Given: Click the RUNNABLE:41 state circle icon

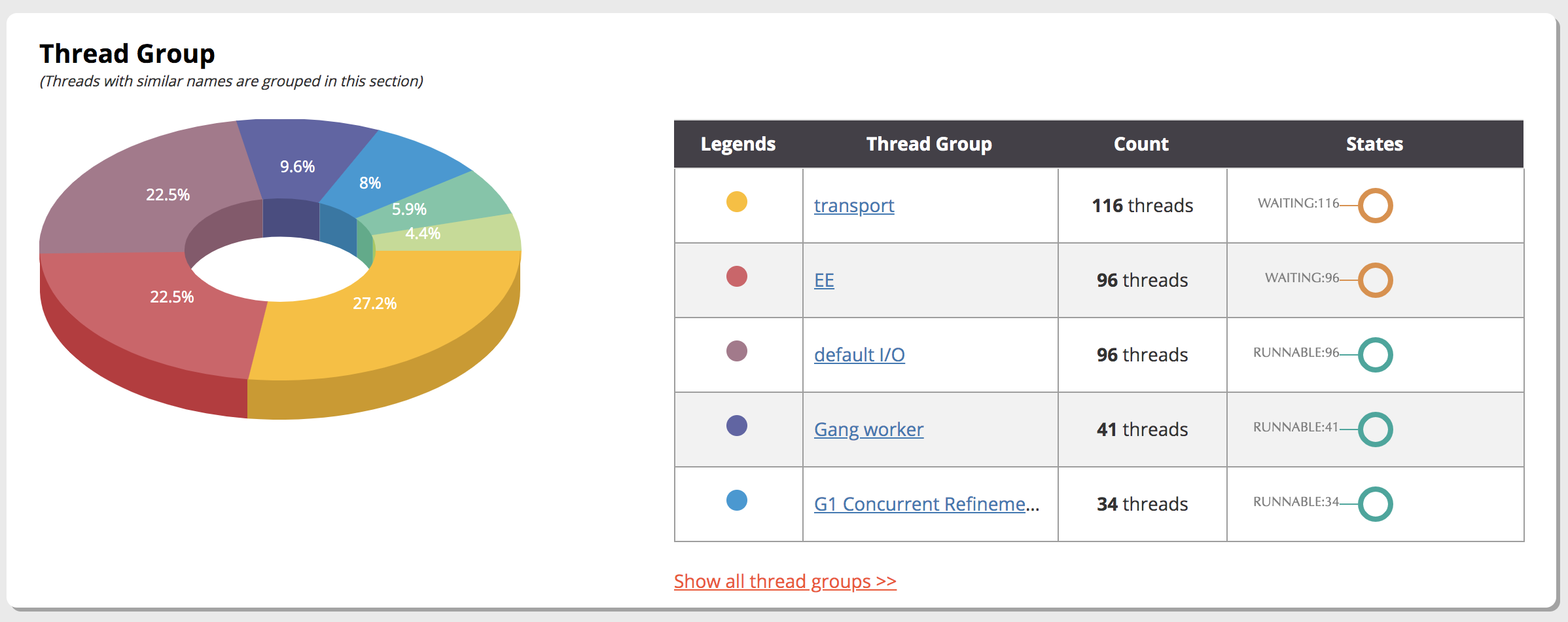Looking at the screenshot, I should pyautogui.click(x=1375, y=430).
